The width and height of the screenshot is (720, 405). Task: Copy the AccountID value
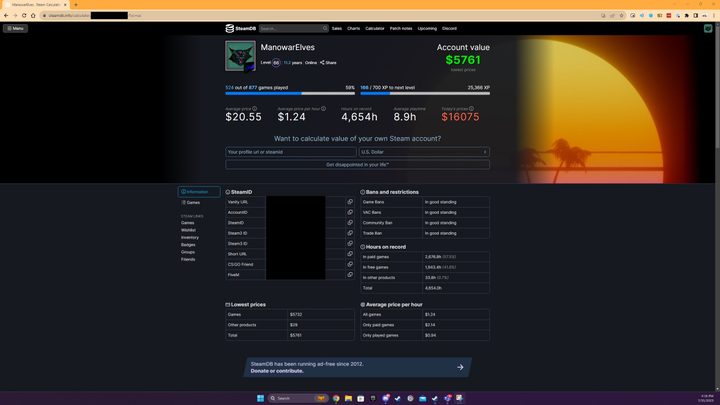pyautogui.click(x=350, y=213)
